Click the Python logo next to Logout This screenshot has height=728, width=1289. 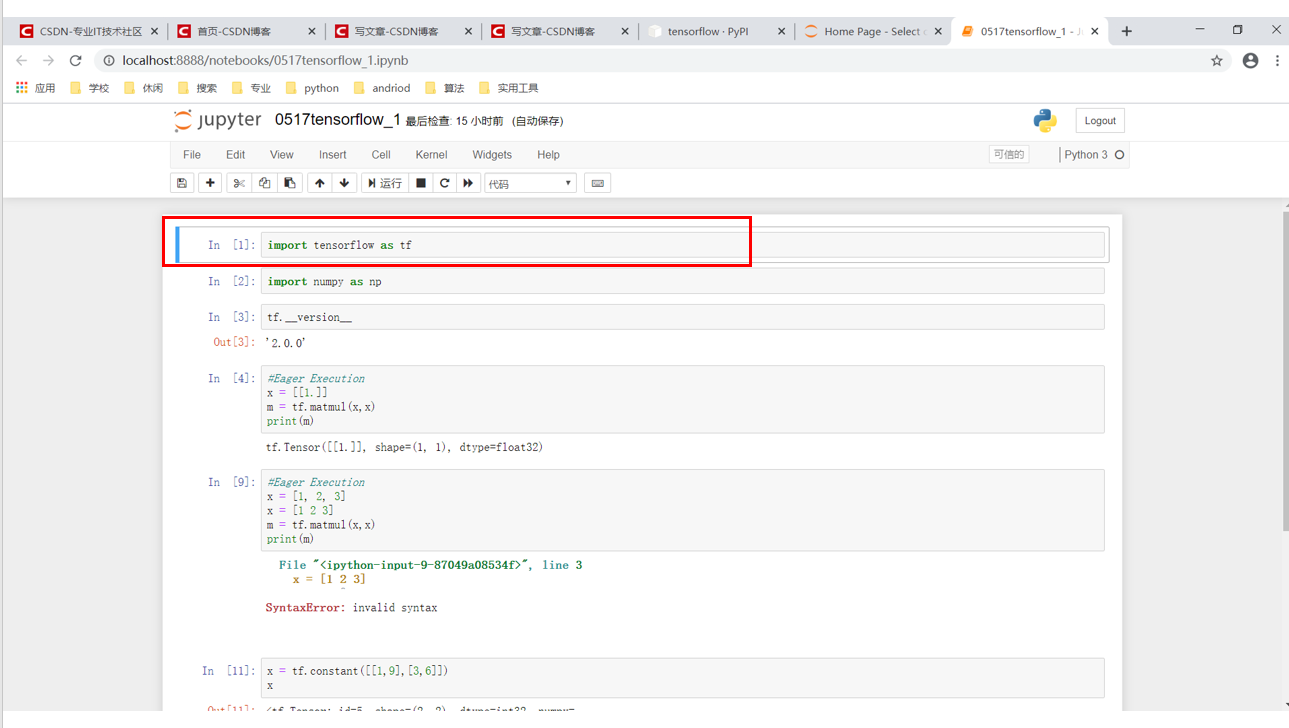point(1044,120)
